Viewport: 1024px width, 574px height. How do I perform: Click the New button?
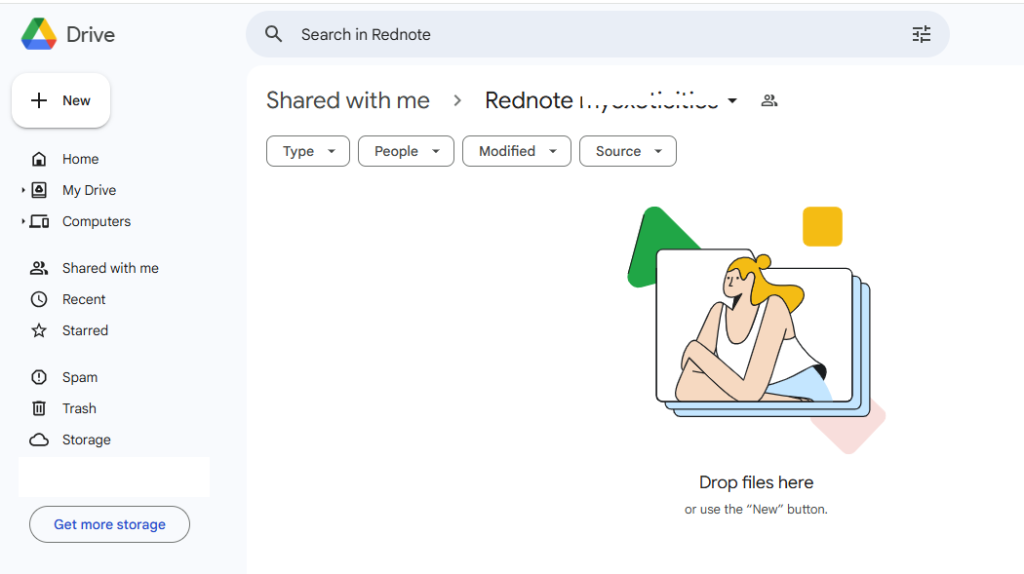[x=61, y=100]
